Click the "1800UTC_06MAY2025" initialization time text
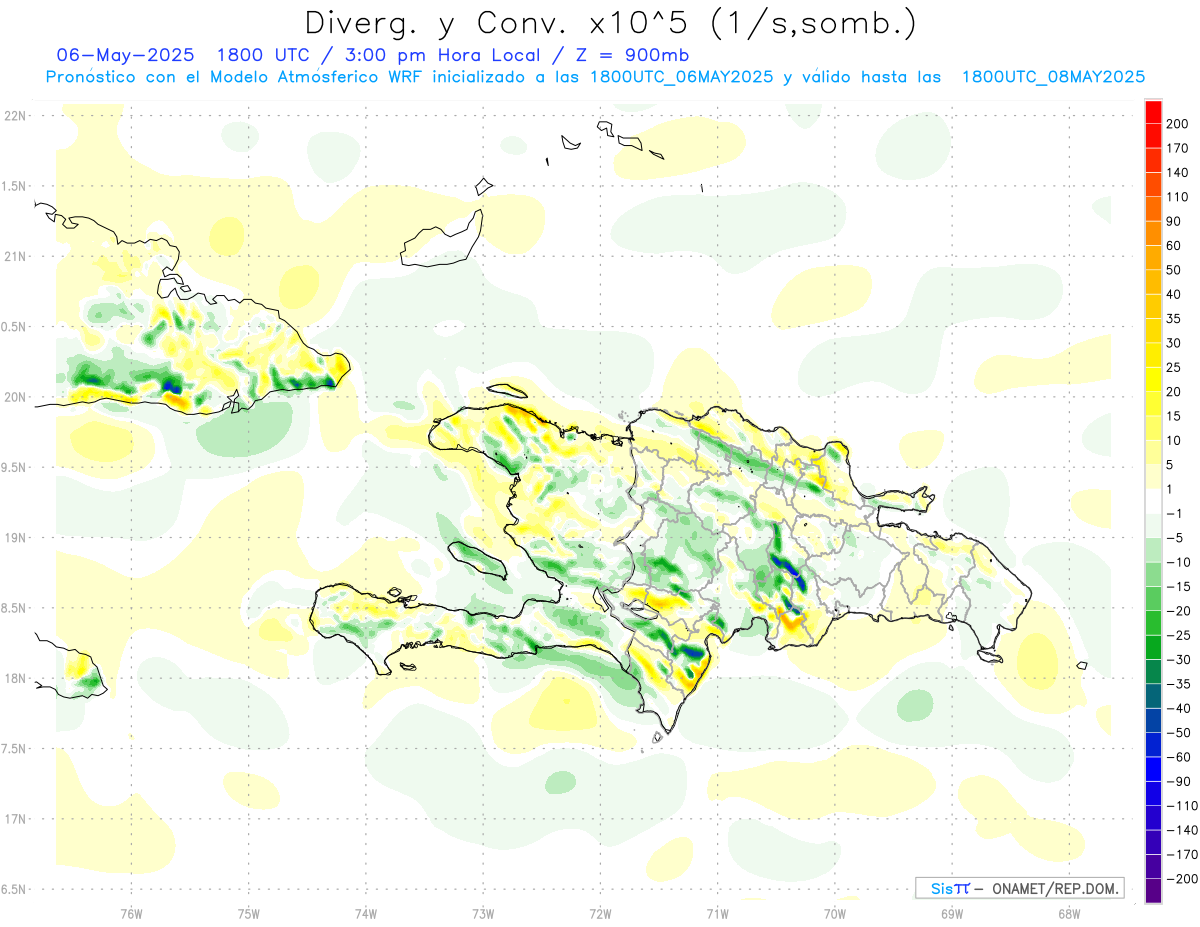 (681, 77)
